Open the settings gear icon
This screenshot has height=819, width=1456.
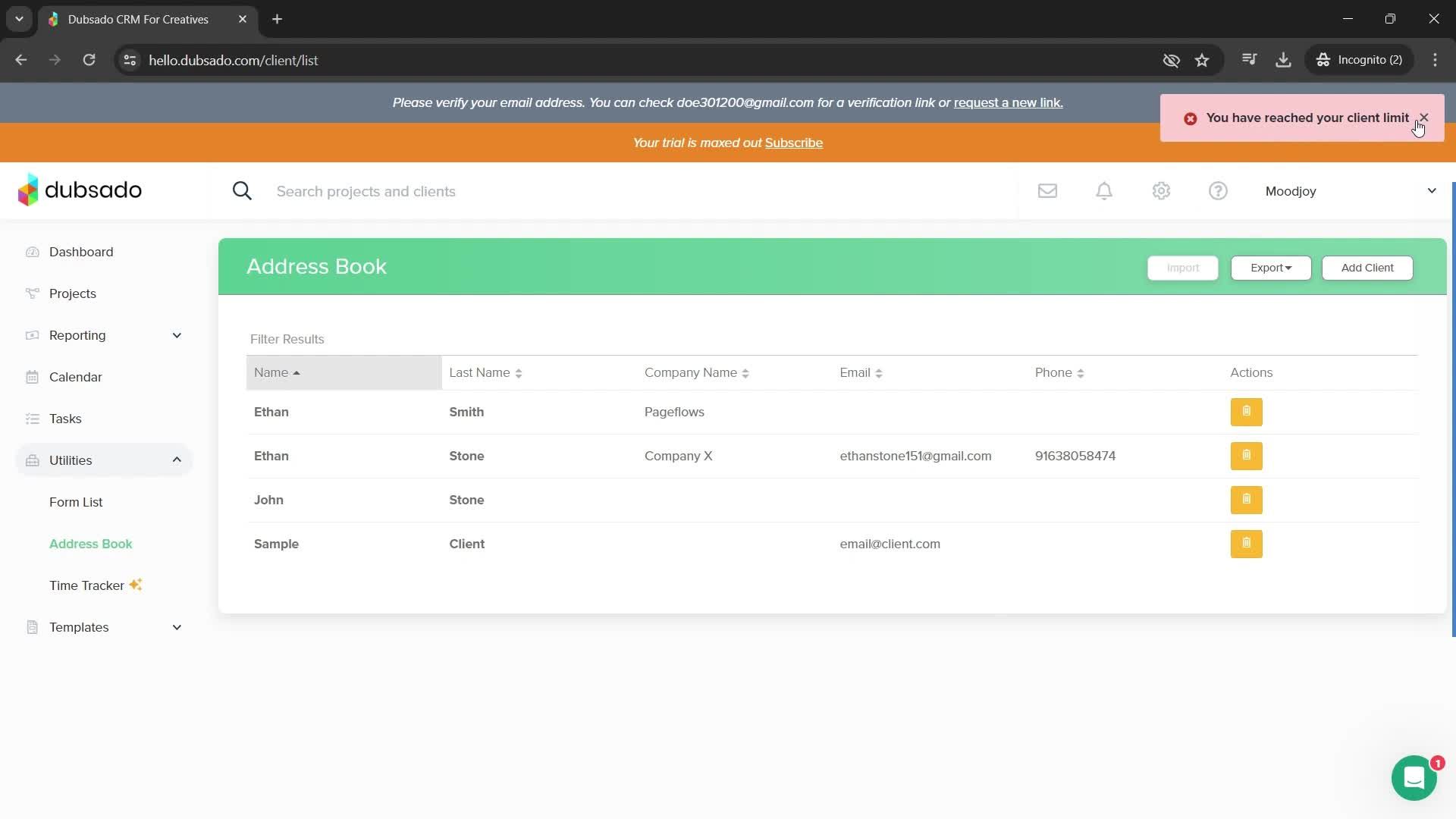click(x=1161, y=191)
